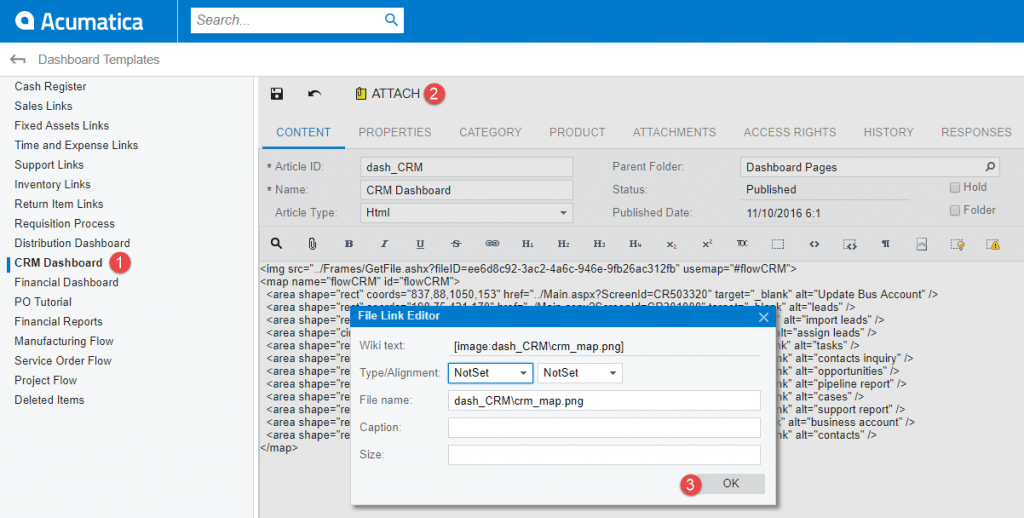The height and width of the screenshot is (518, 1024).
Task: Switch to the ACCESS RIGHTS tab
Action: coord(790,133)
